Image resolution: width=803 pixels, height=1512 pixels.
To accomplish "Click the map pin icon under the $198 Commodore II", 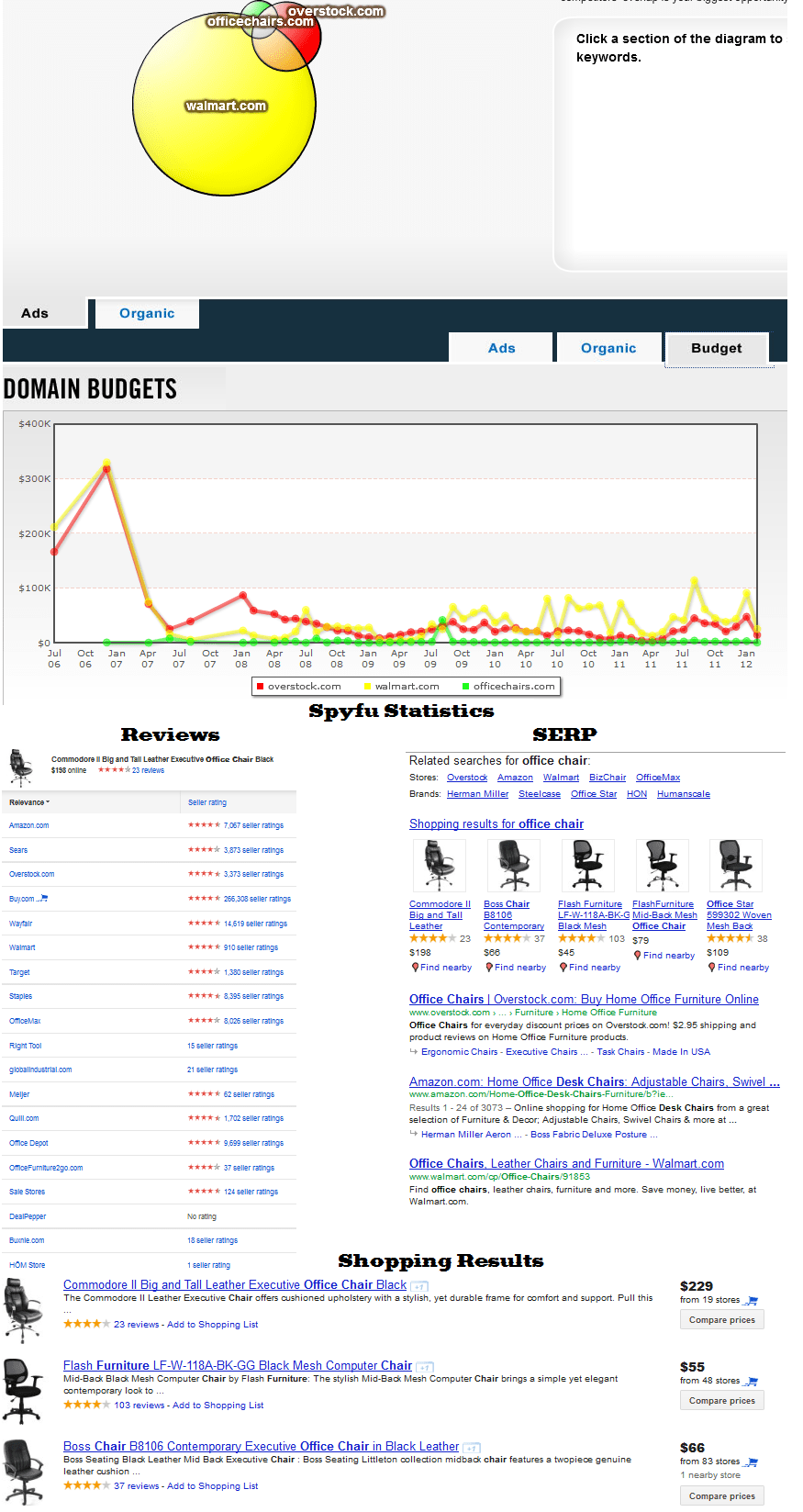I will [414, 967].
